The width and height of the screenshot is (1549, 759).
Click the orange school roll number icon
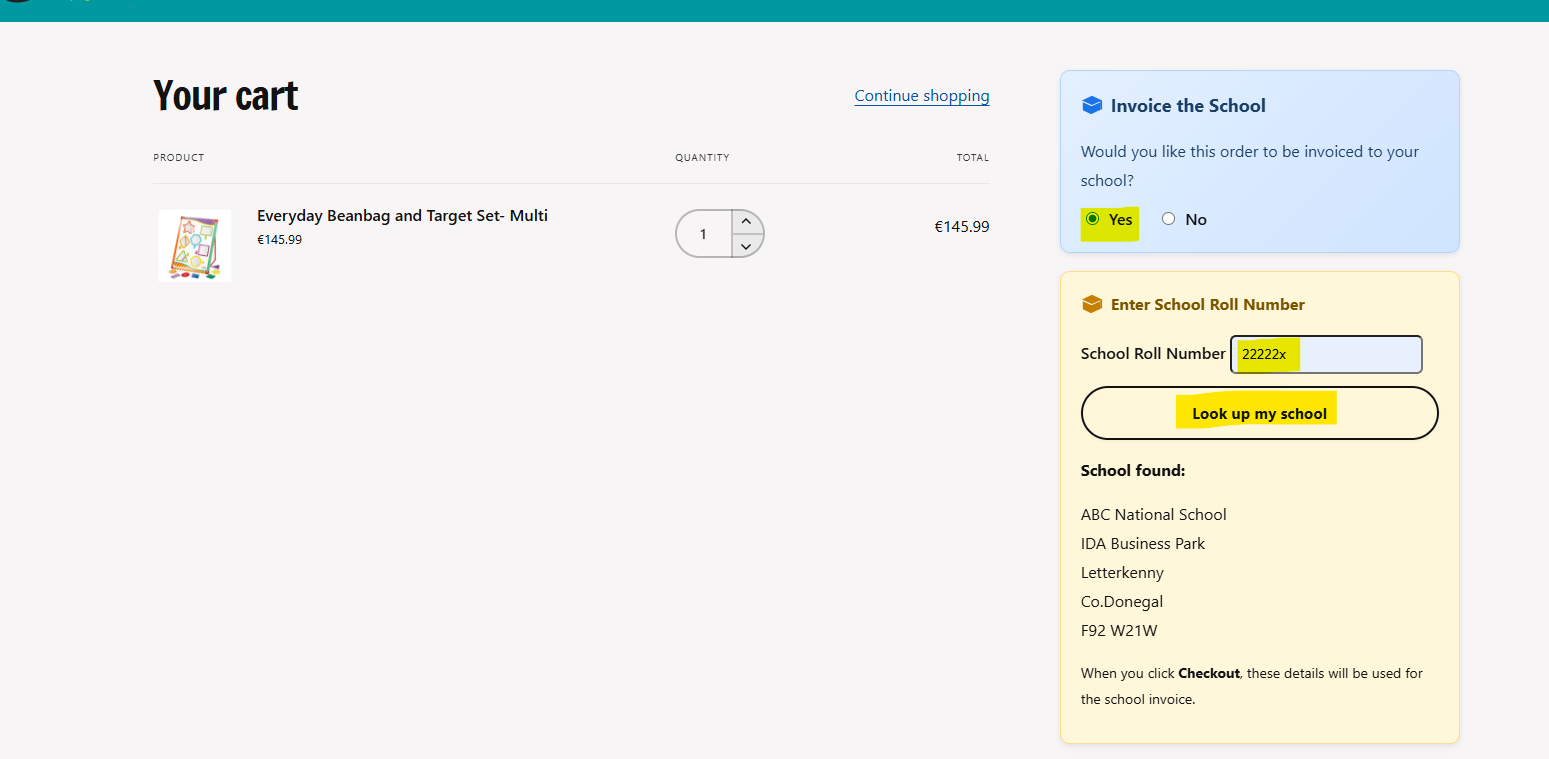tap(1092, 304)
